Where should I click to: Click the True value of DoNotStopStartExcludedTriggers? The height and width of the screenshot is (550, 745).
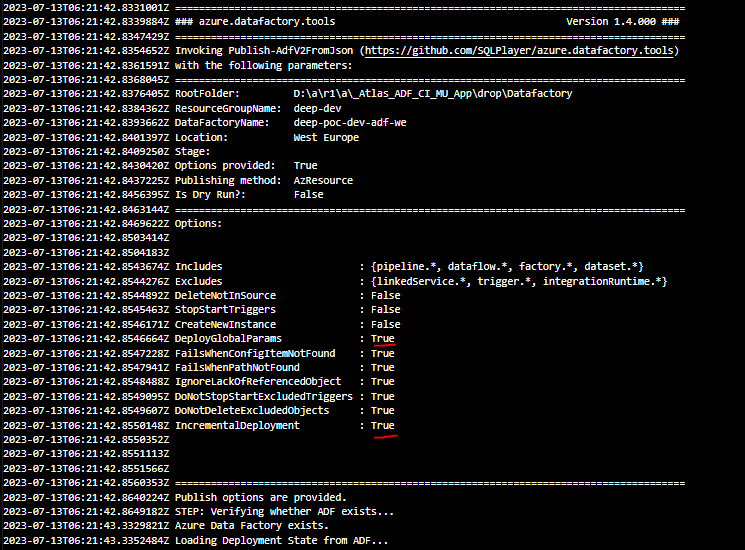382,396
